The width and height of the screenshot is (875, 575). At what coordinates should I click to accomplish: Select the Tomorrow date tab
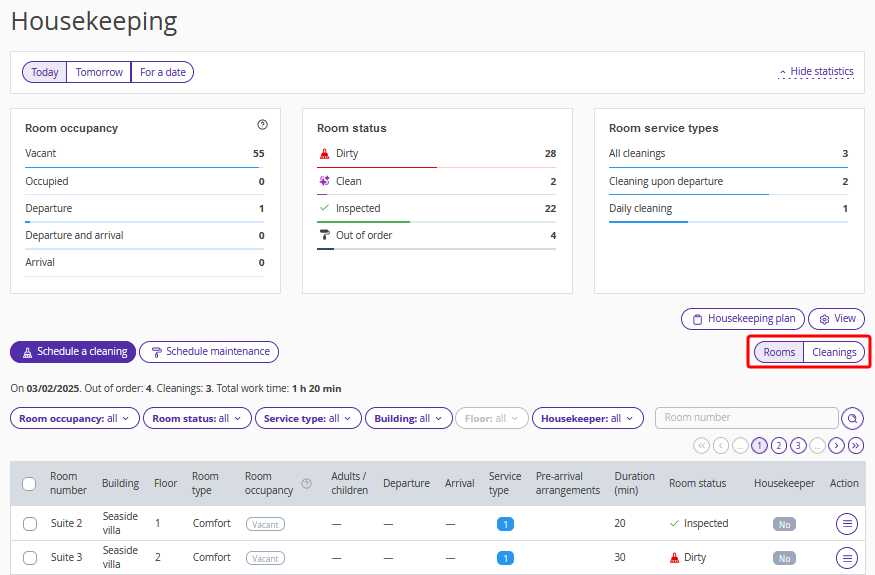click(x=99, y=72)
